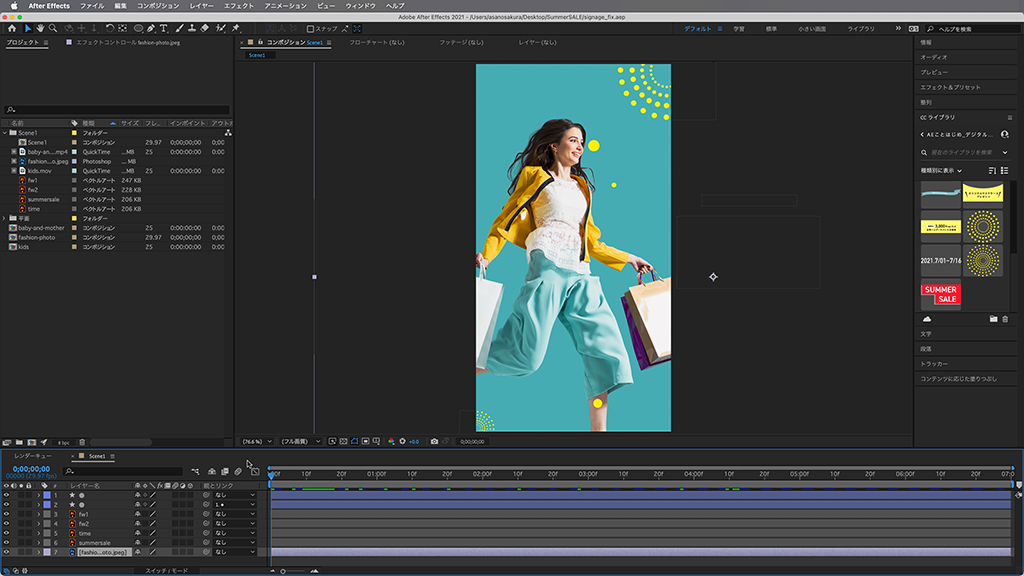Pick the Pen tool
1024x576 pixels.
tap(151, 29)
